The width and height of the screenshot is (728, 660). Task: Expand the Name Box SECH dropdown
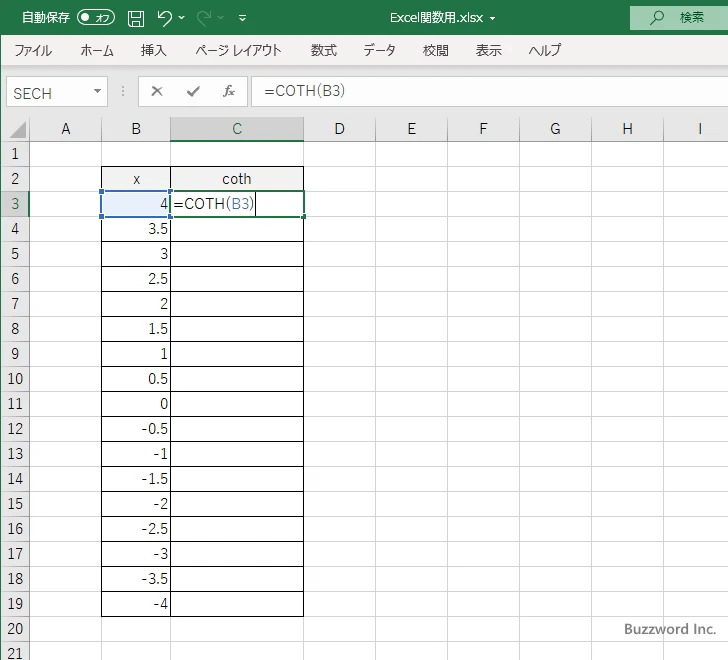click(97, 91)
